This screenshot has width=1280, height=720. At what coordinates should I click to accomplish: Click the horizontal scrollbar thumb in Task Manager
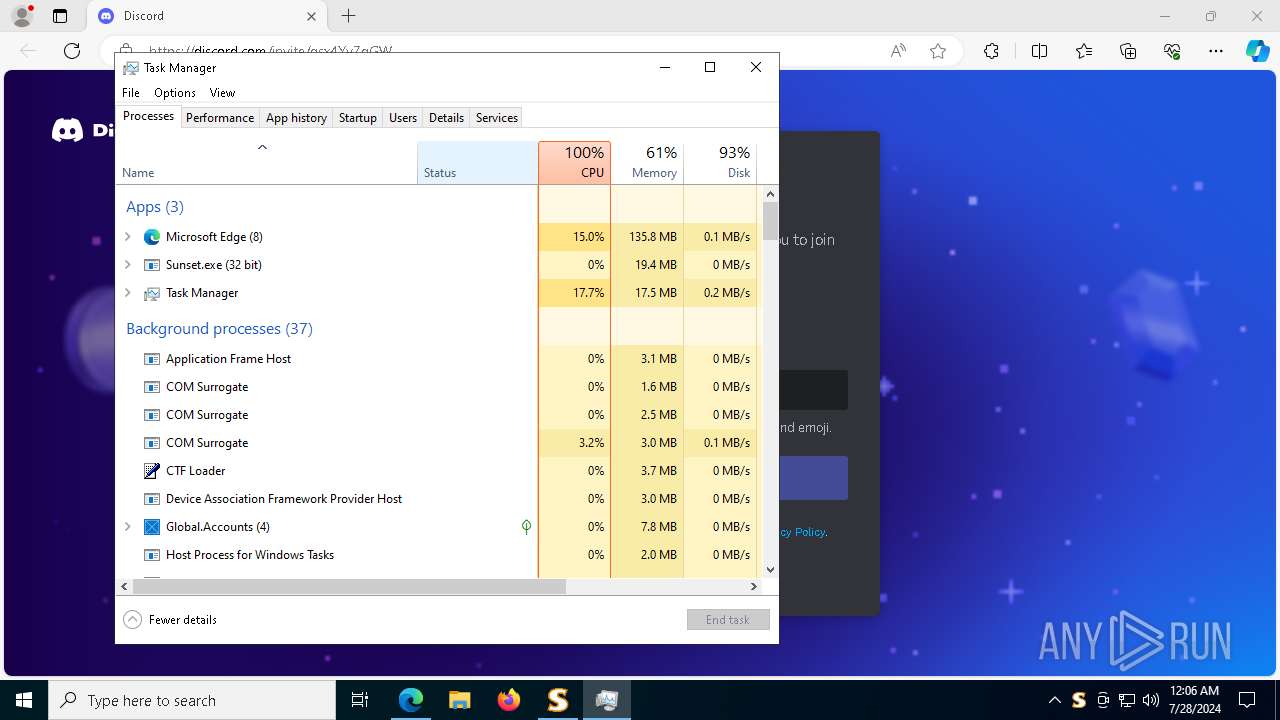pos(349,586)
